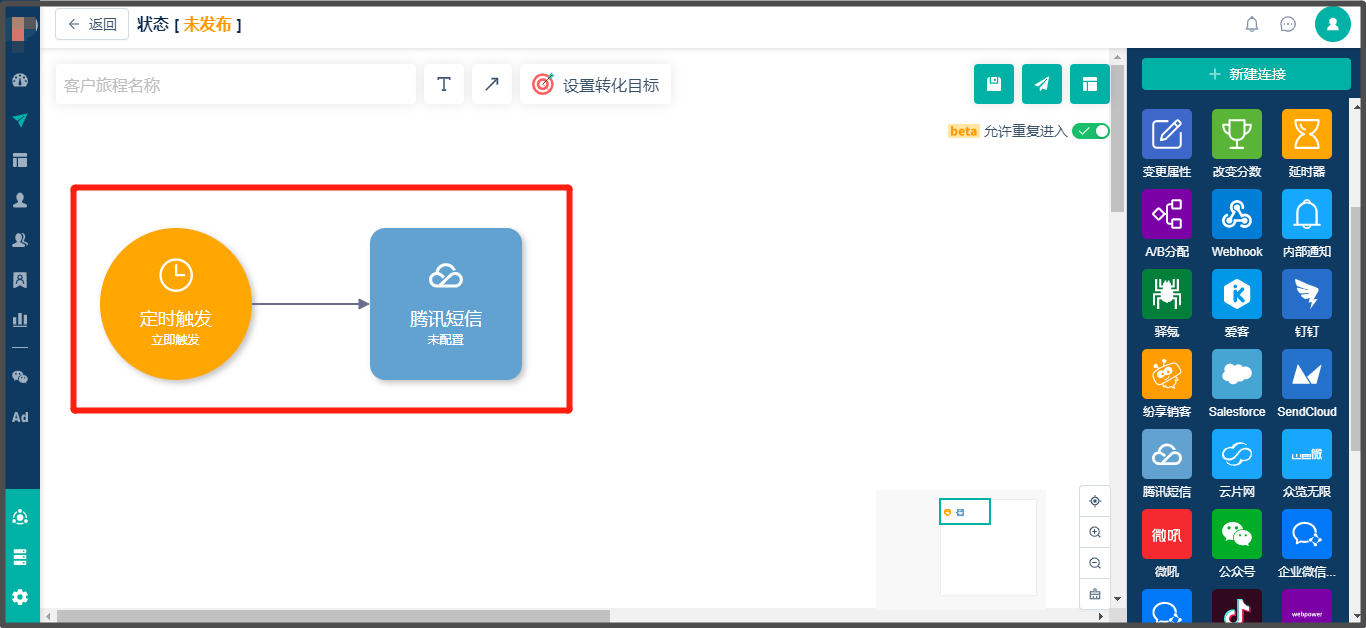Focus the 客户旅程名称 name field

(x=236, y=85)
